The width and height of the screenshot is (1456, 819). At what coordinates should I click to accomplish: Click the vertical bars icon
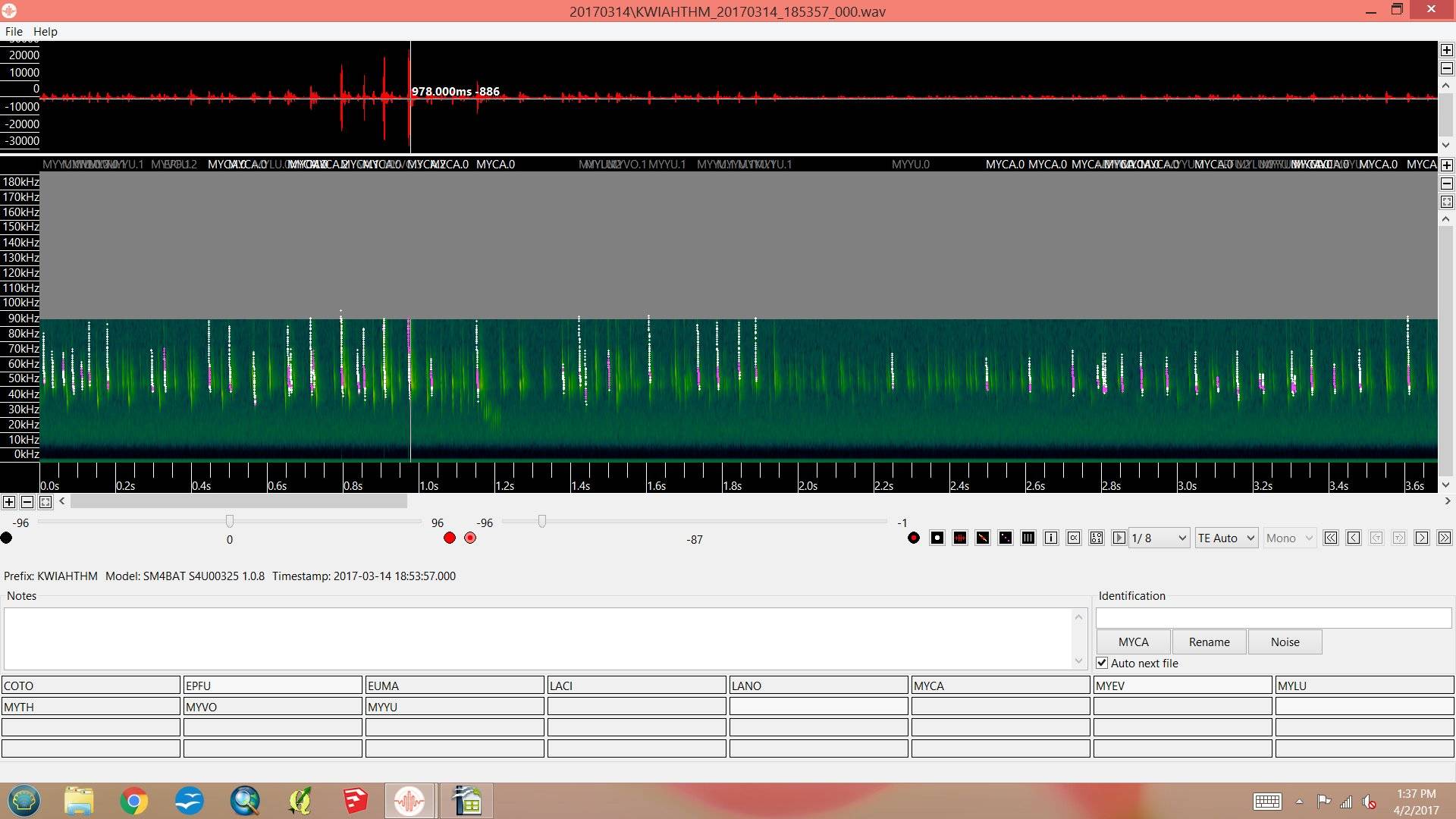[x=1028, y=538]
